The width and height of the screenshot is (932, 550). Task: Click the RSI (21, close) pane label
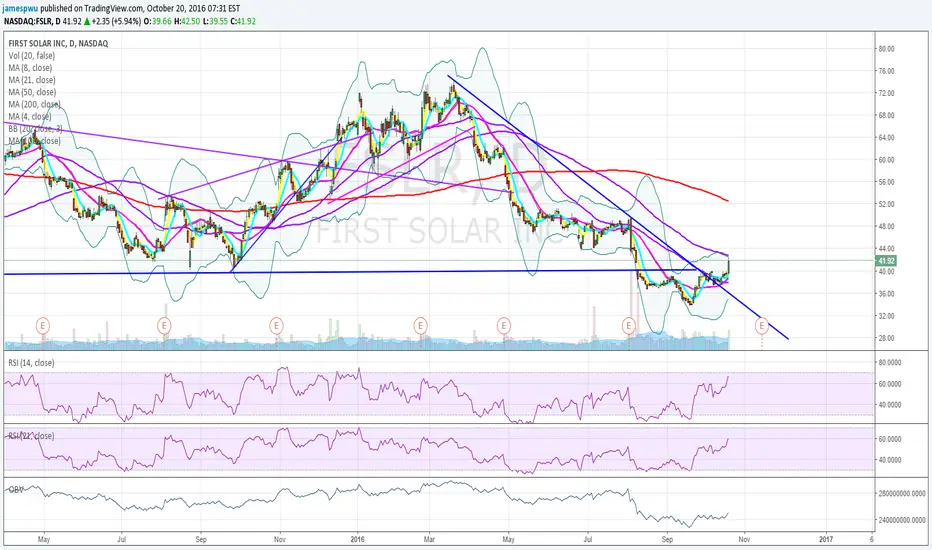click(31, 436)
